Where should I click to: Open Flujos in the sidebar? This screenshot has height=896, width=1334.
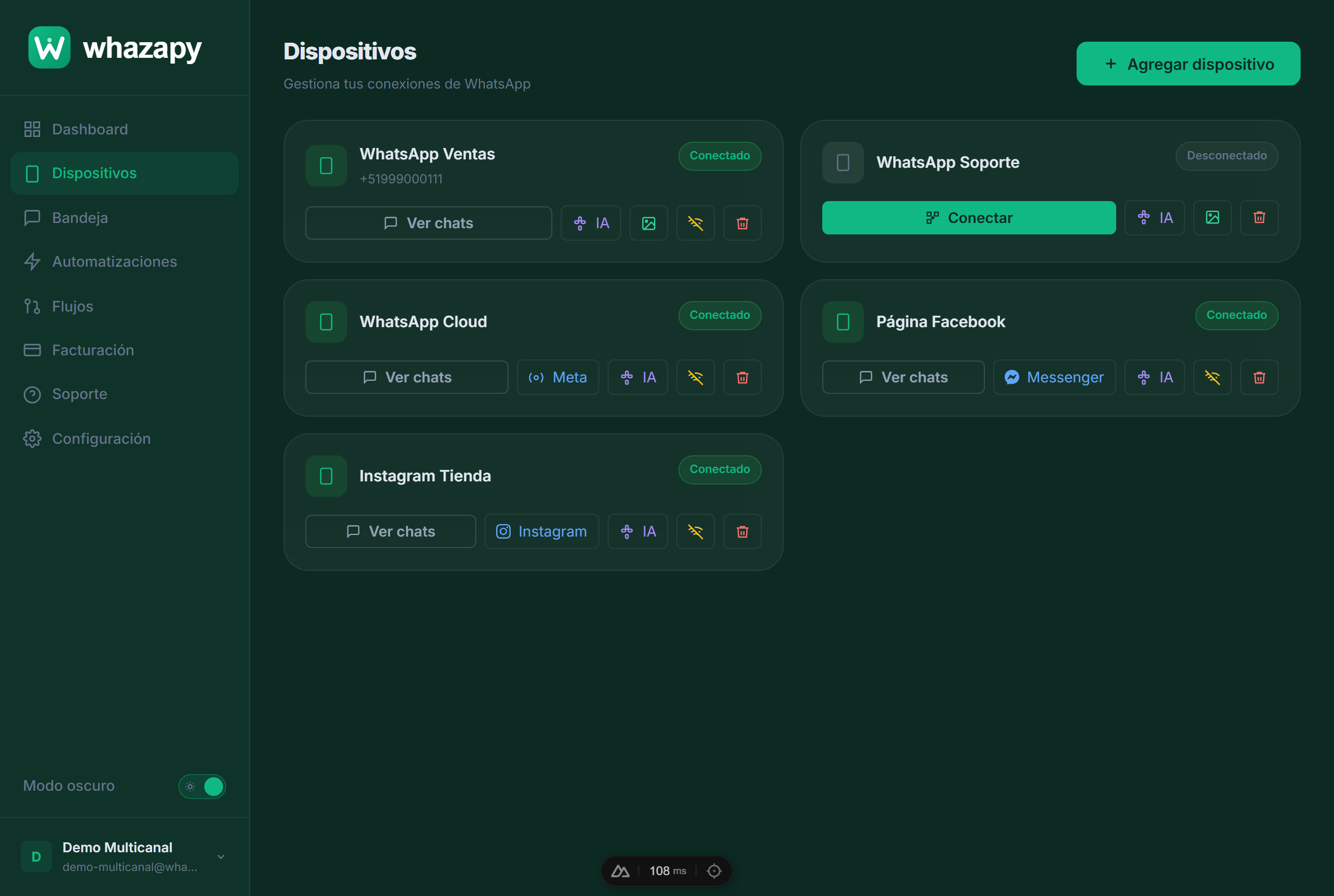pos(124,306)
